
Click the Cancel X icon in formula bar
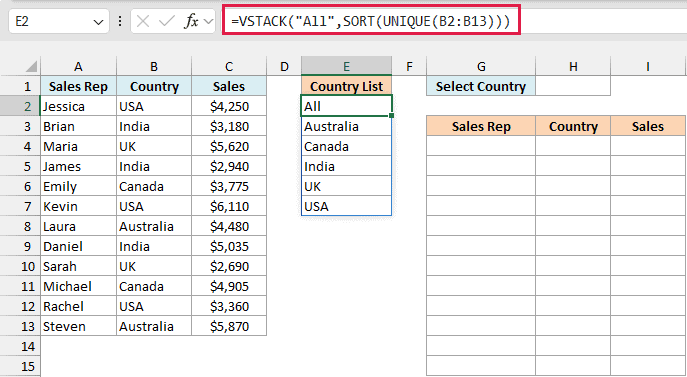pos(143,21)
